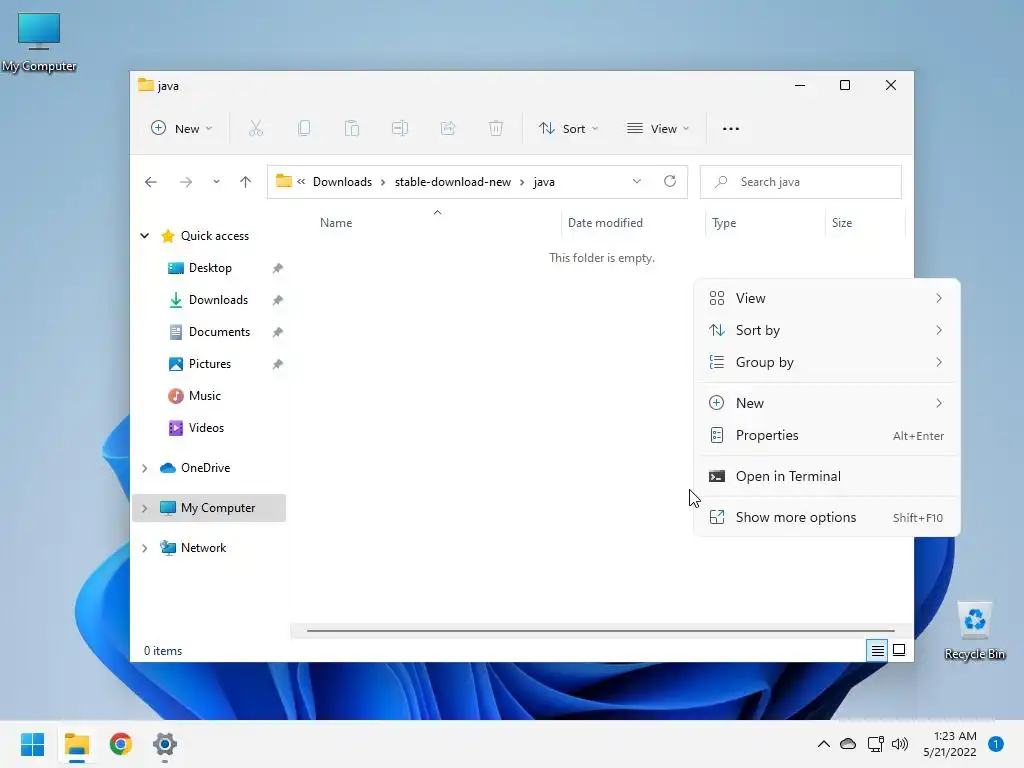Viewport: 1024px width, 768px height.
Task: Open New submenu in context menu
Action: 827,403
